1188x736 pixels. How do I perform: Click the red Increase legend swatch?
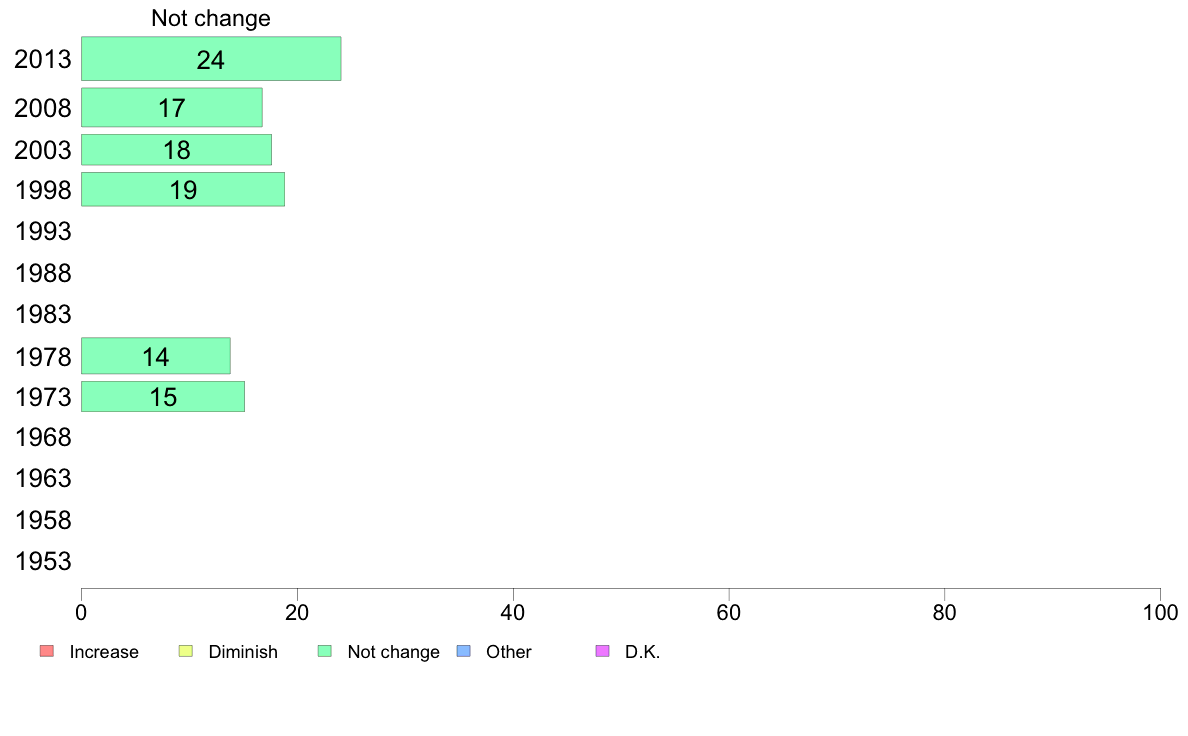point(47,651)
